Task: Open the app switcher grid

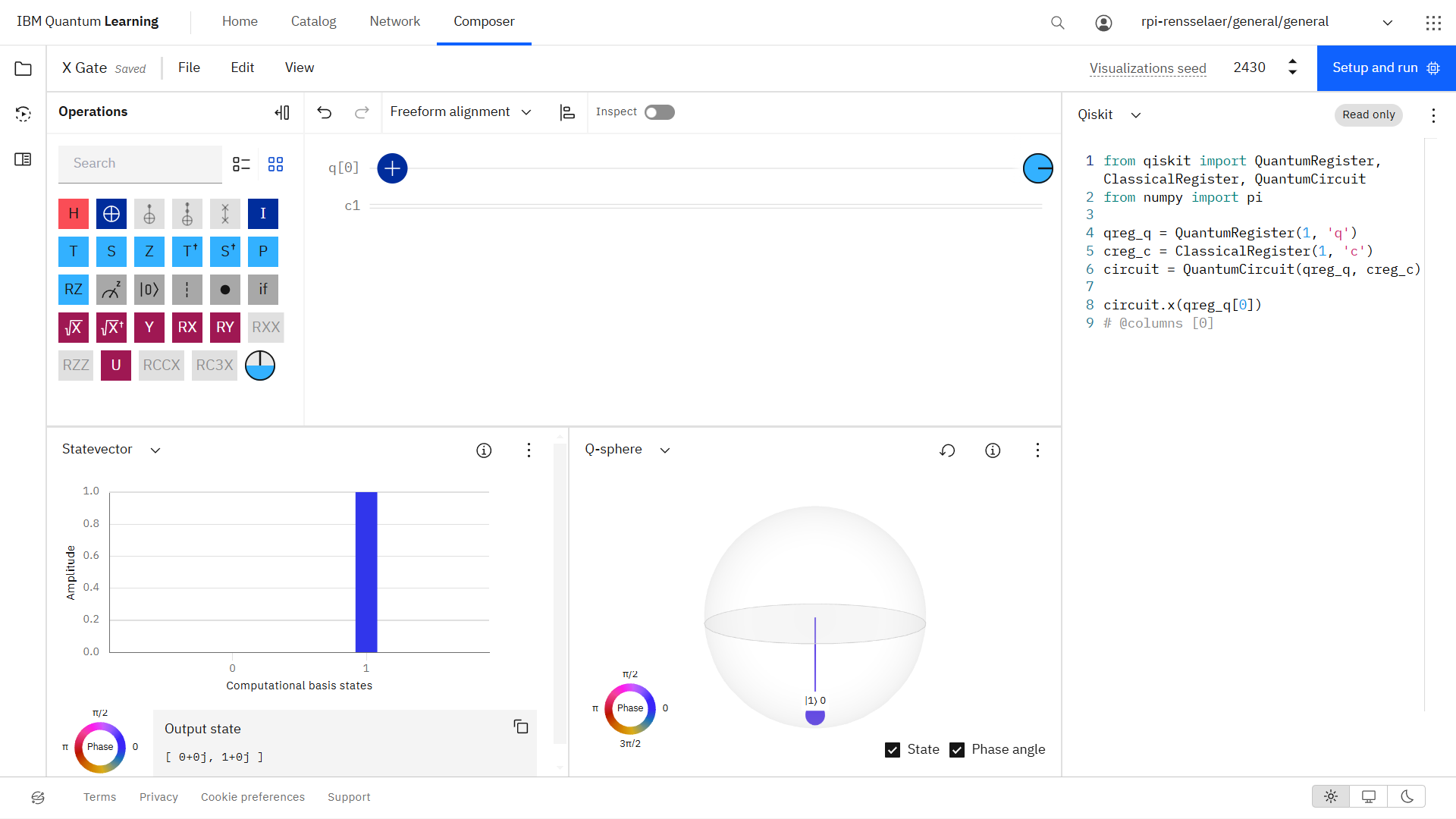Action: click(1433, 23)
